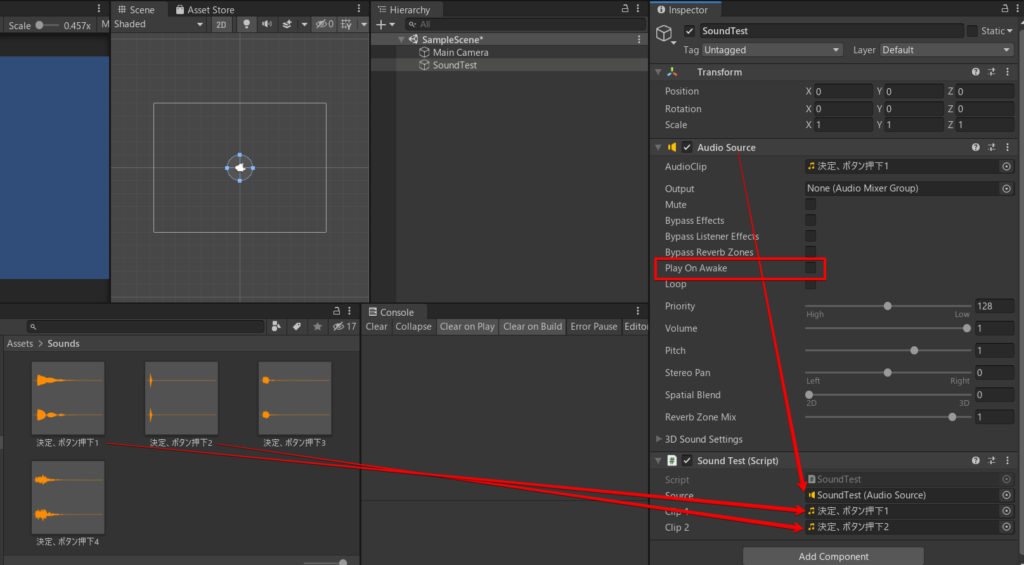
Task: Select the Hierarchy tab
Action: [404, 10]
